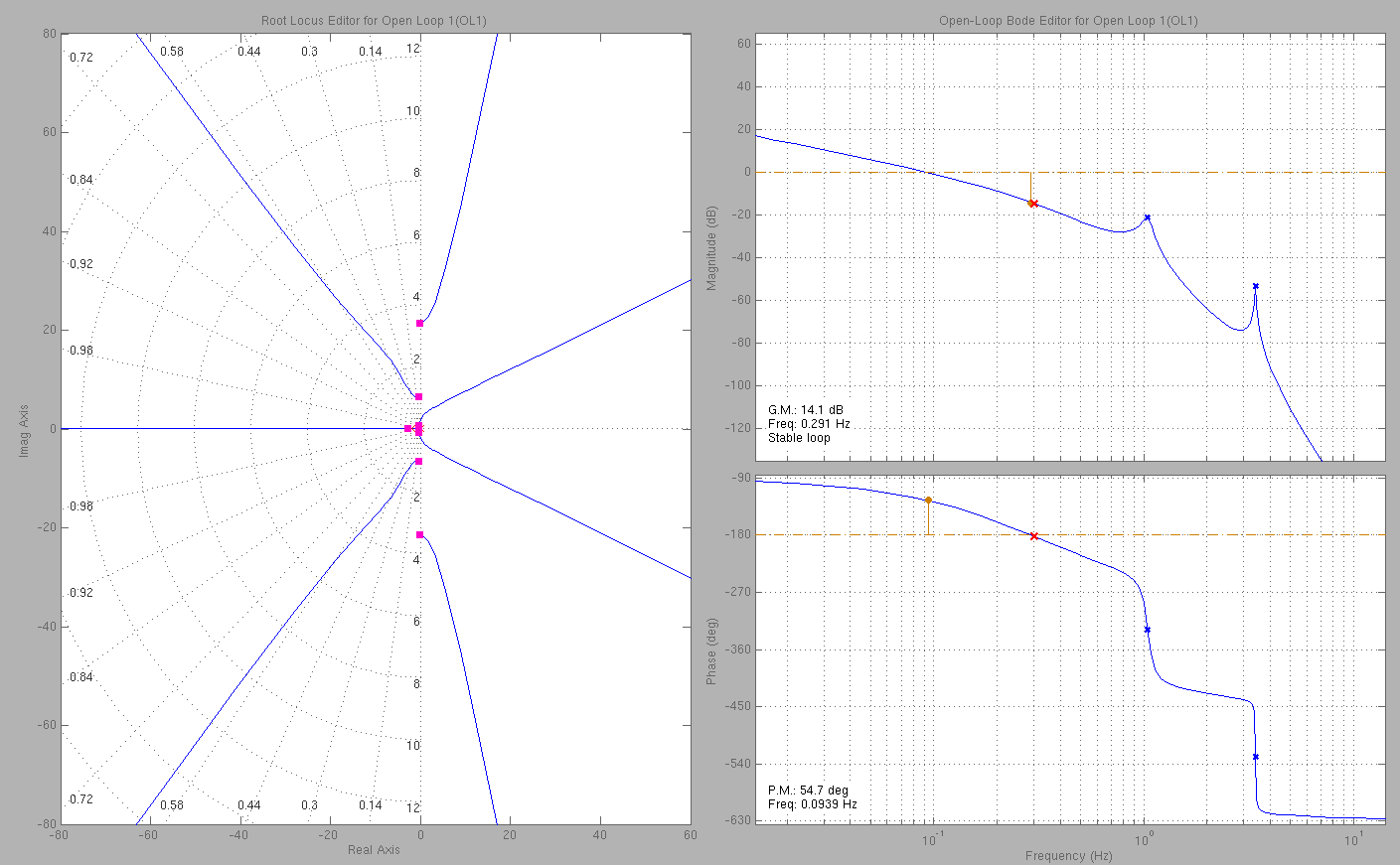Select closed-loop pole marker near +21j imaginary
Image resolution: width=1400 pixels, height=865 pixels.
tap(420, 324)
